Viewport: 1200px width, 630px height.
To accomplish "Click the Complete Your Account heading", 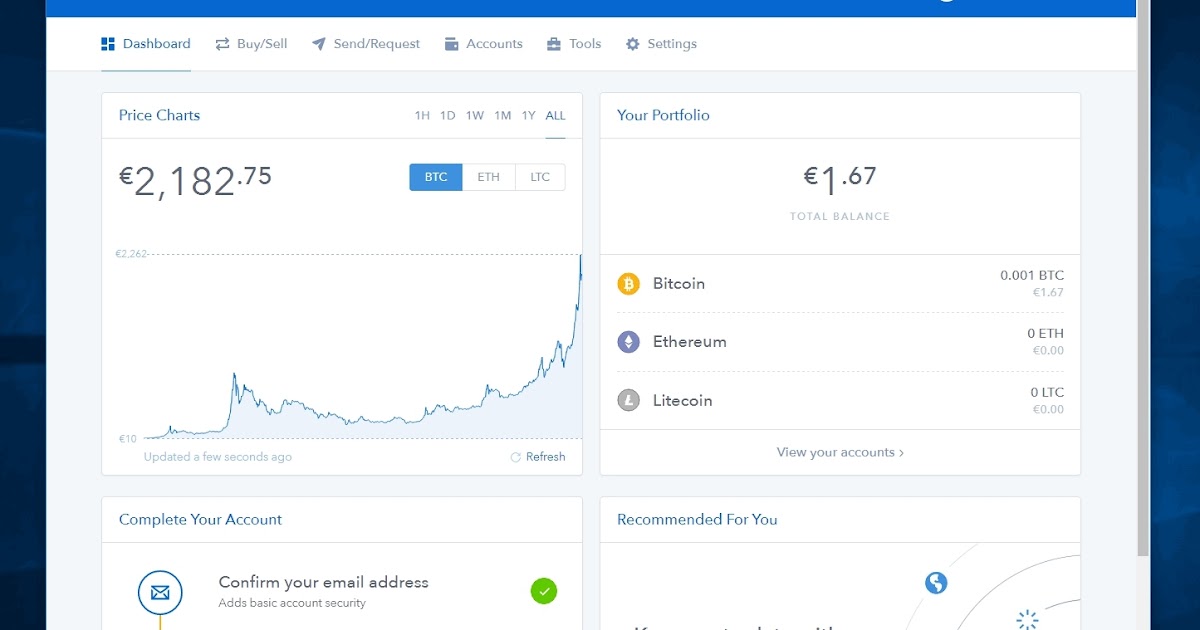I will pos(200,519).
